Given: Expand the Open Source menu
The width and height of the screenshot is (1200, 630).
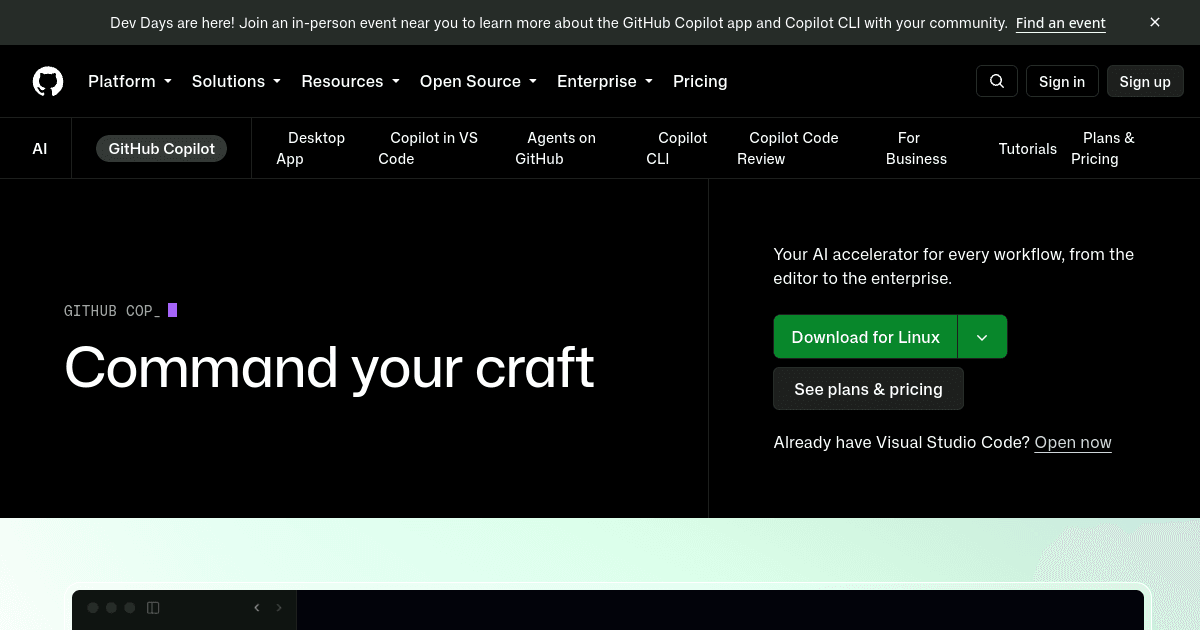Looking at the screenshot, I should (x=478, y=81).
